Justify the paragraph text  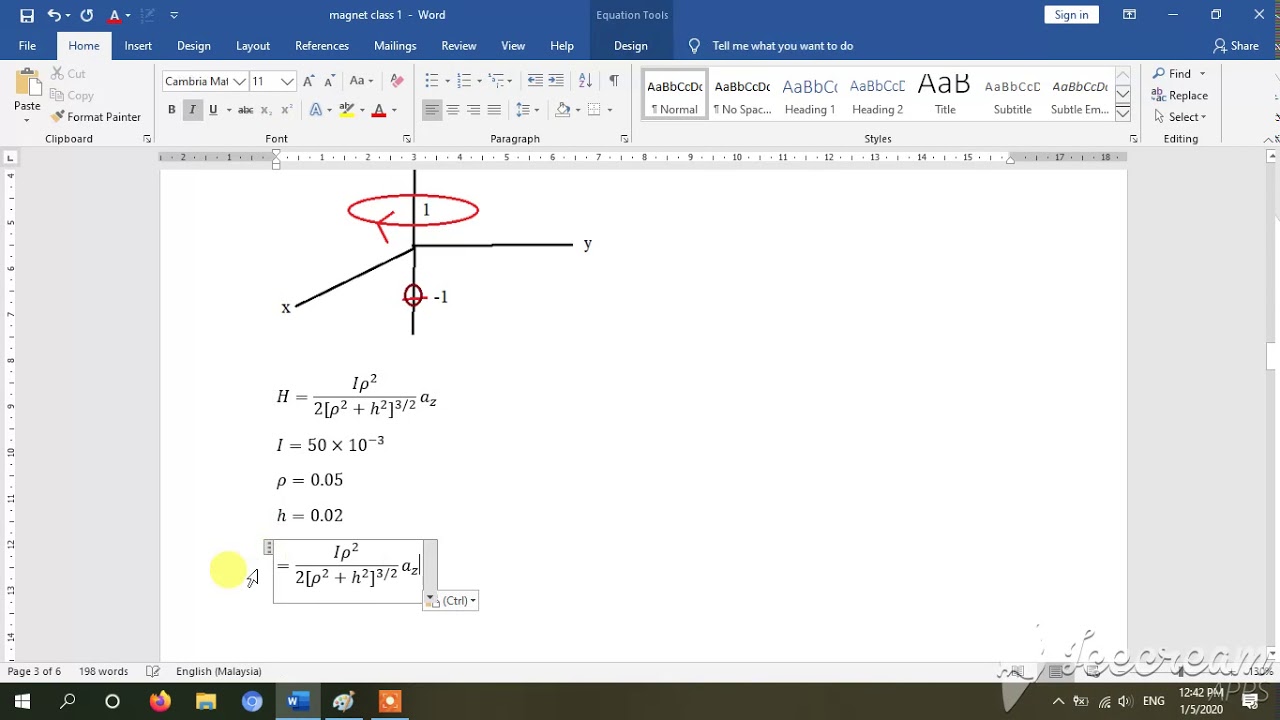coord(494,110)
